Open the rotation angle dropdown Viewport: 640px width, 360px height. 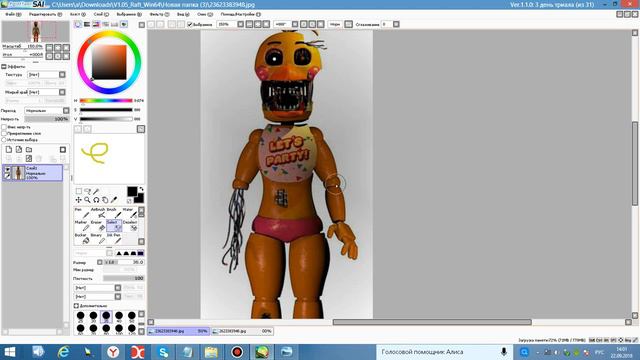(x=295, y=24)
